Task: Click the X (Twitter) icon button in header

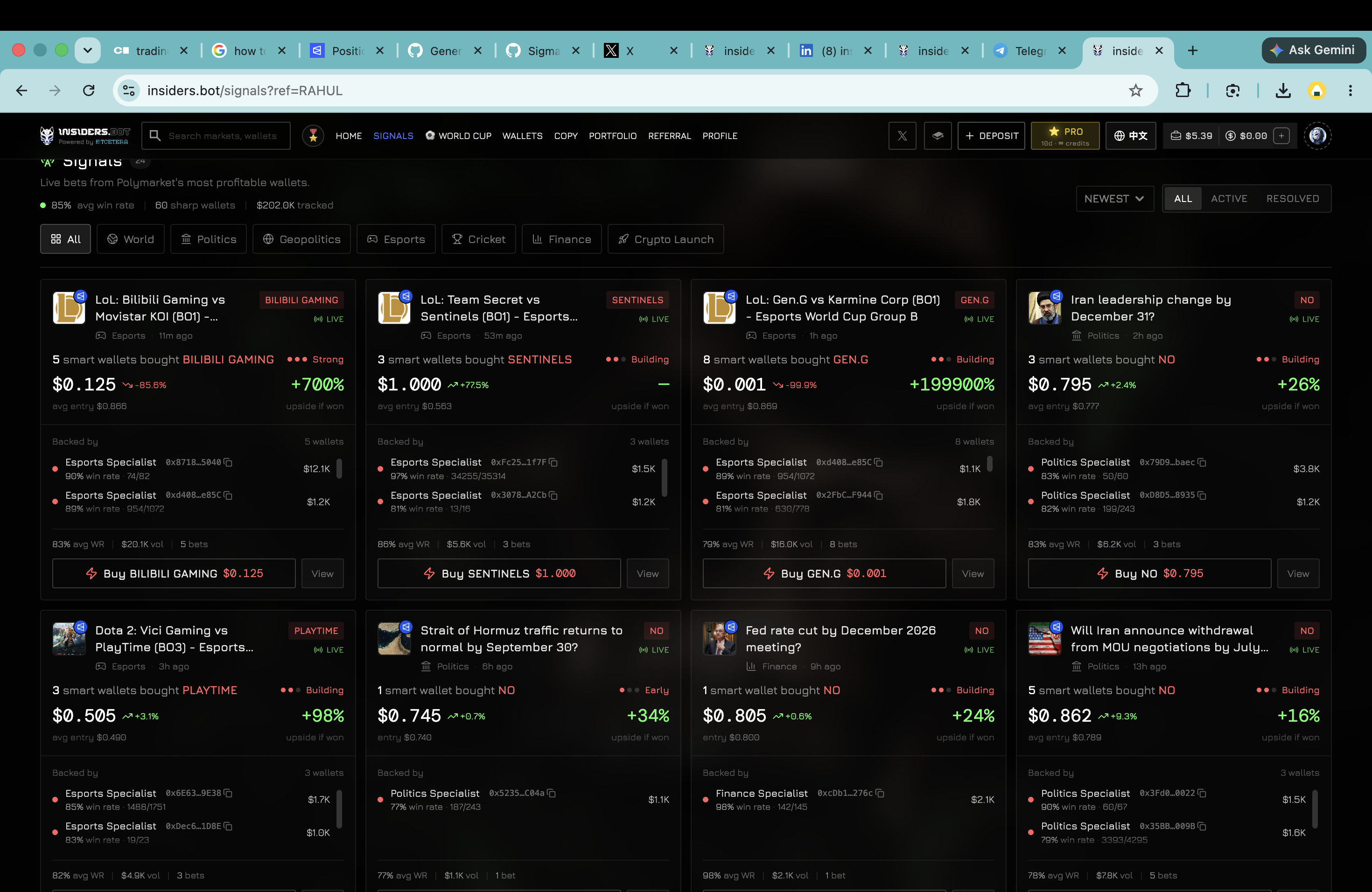Action: click(902, 136)
